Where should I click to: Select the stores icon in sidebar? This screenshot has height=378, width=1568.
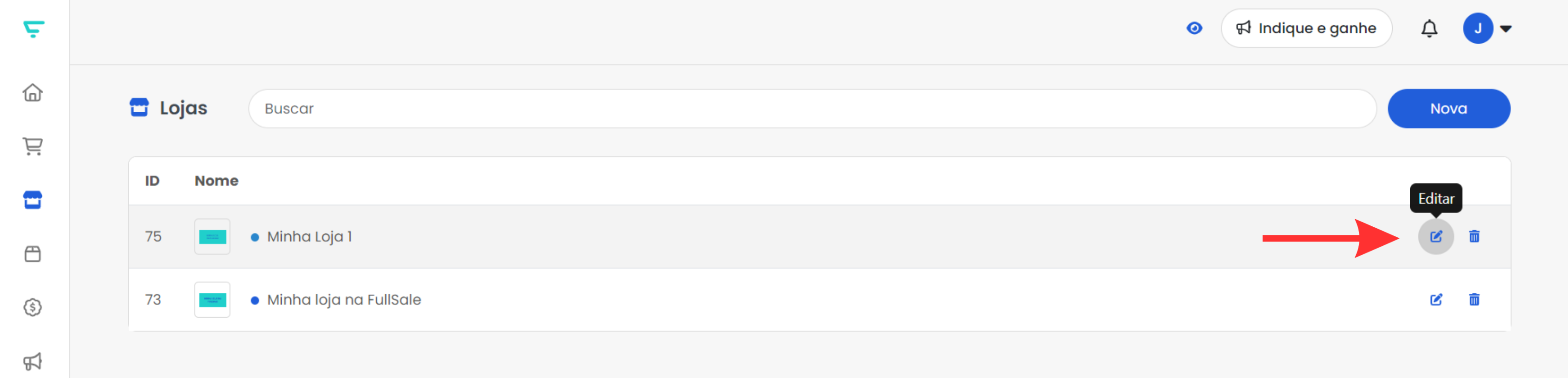[x=33, y=200]
